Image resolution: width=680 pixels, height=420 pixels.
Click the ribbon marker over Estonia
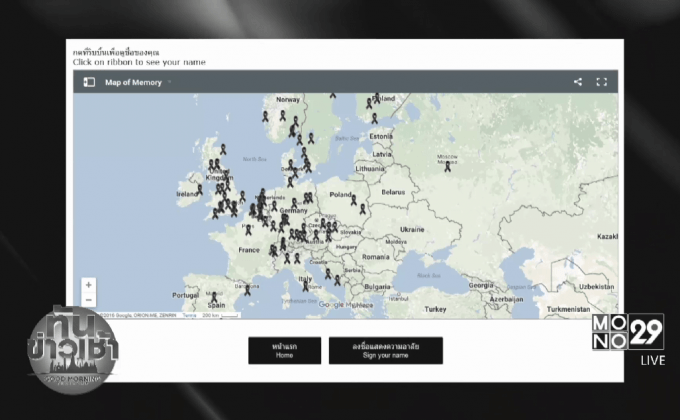(x=375, y=118)
